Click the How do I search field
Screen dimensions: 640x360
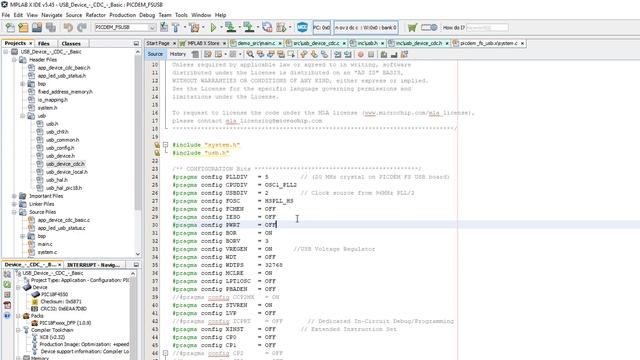coord(487,27)
